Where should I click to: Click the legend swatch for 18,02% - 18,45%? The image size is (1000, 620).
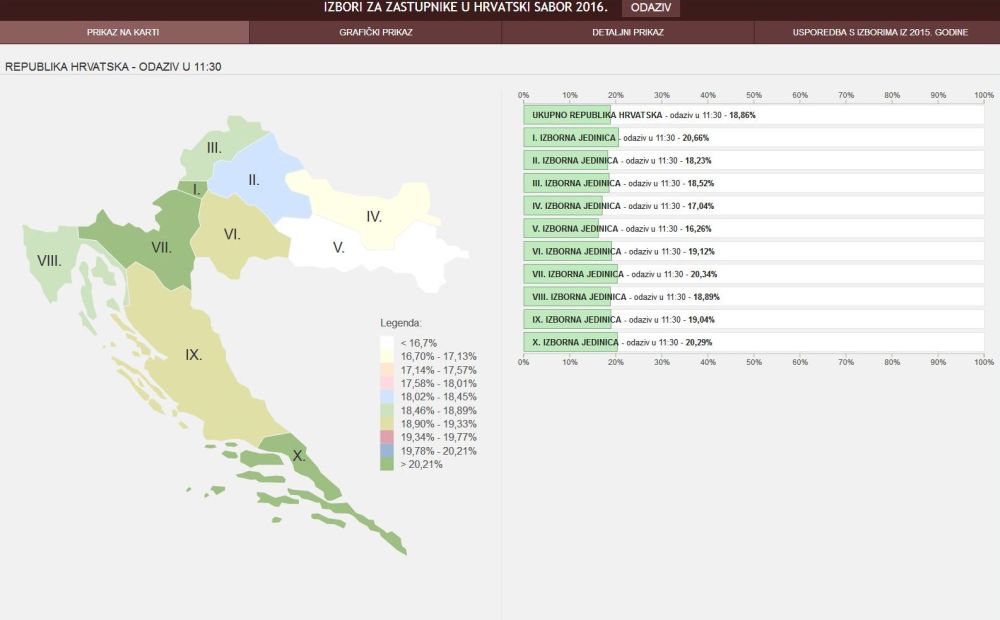coord(387,397)
